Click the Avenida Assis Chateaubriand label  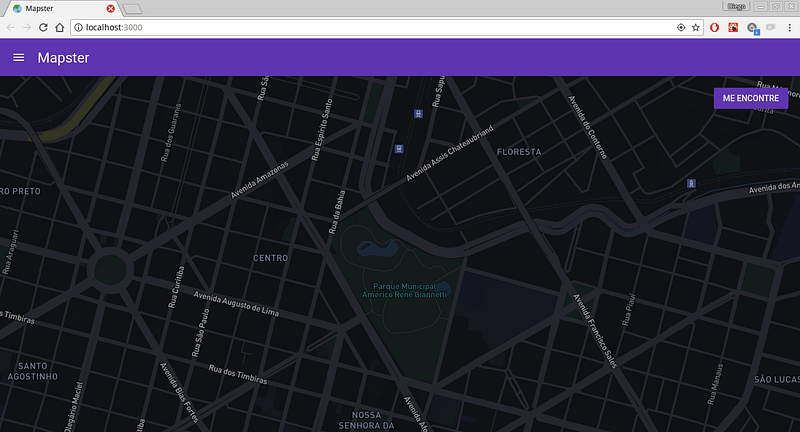[449, 153]
